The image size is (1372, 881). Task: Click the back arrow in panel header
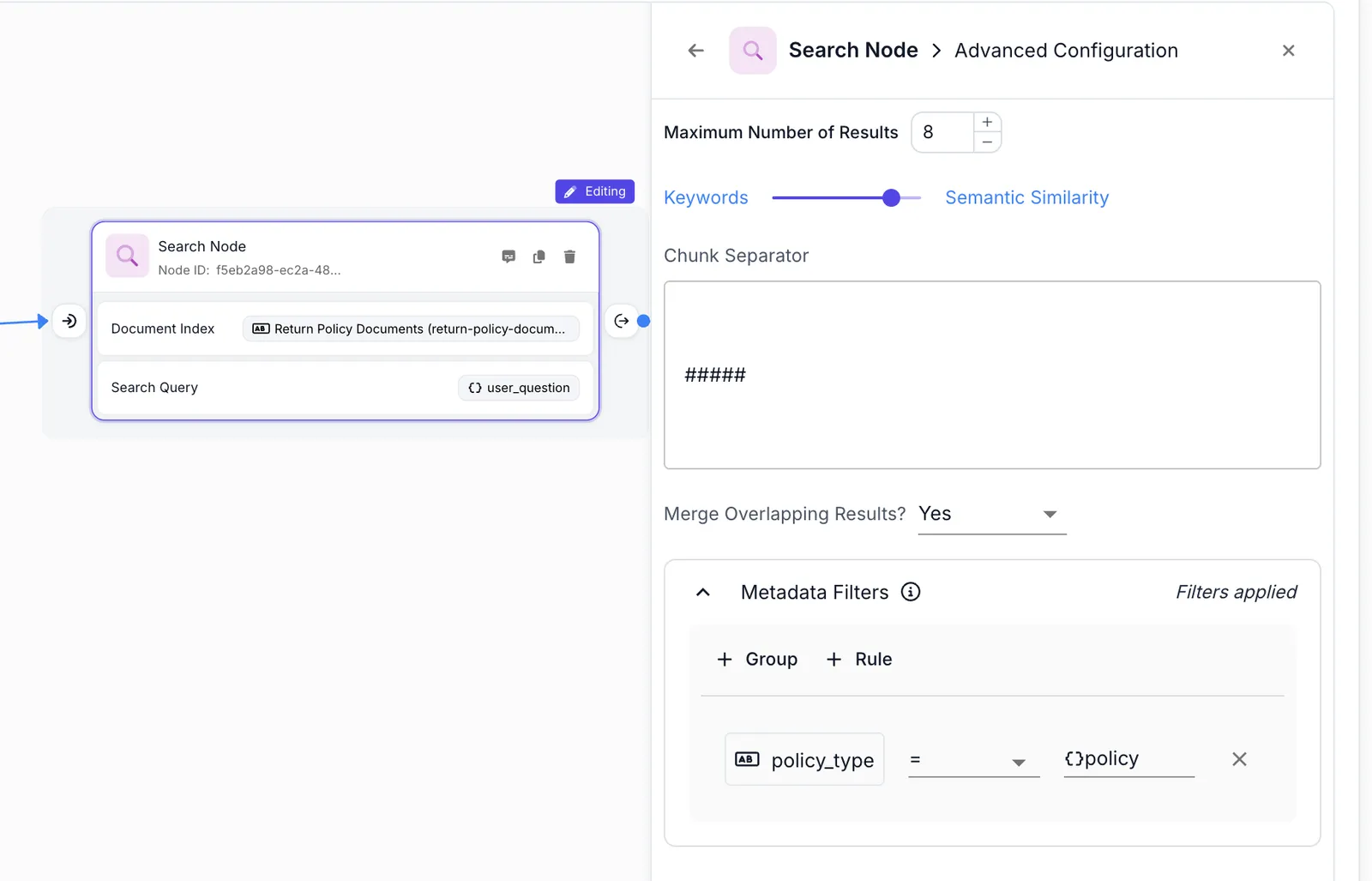[x=695, y=51]
